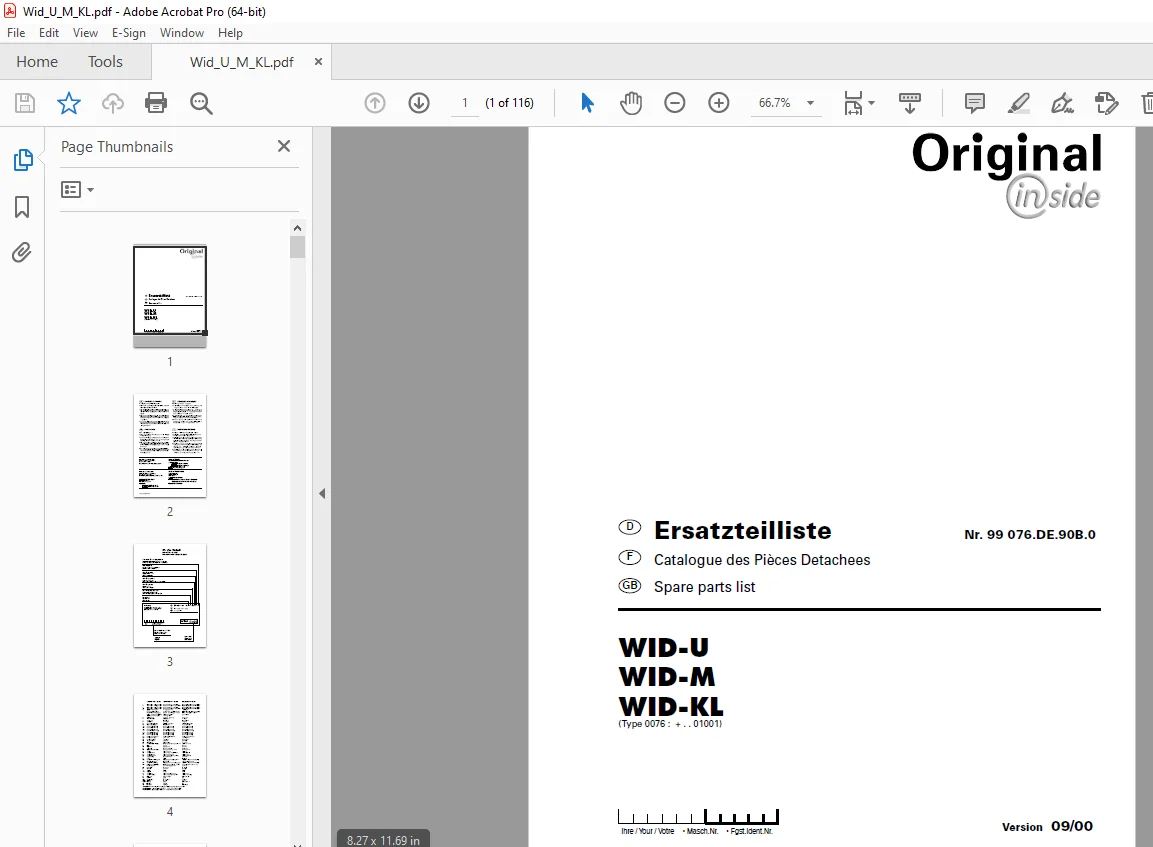Viewport: 1153px width, 847px height.
Task: Click the 'WID-U' model name
Action: coord(663,648)
